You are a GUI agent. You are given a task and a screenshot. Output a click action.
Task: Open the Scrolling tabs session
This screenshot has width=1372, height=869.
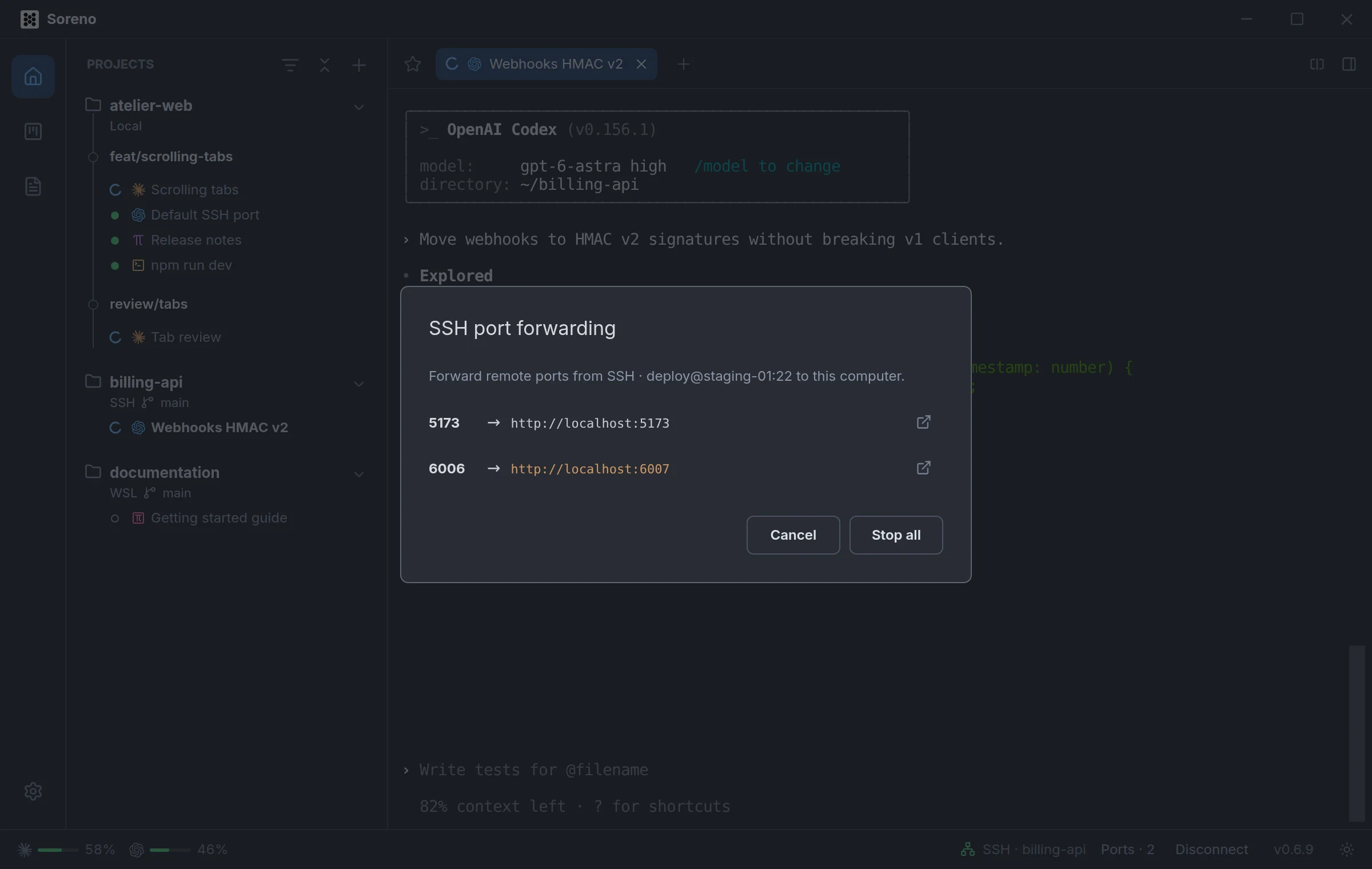(x=194, y=190)
